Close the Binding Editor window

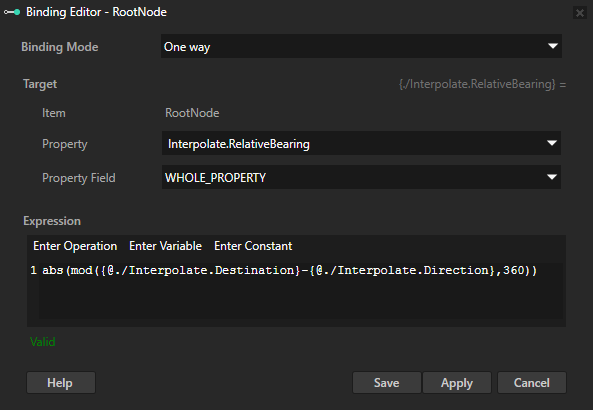click(x=579, y=13)
